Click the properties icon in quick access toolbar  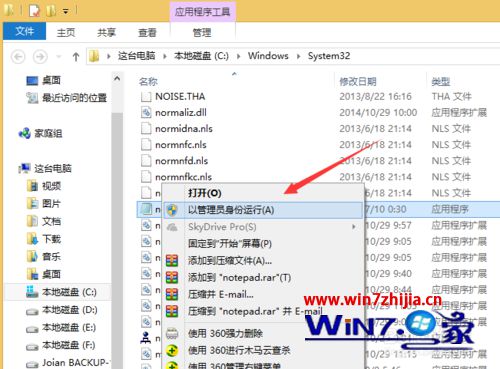pos(34,11)
